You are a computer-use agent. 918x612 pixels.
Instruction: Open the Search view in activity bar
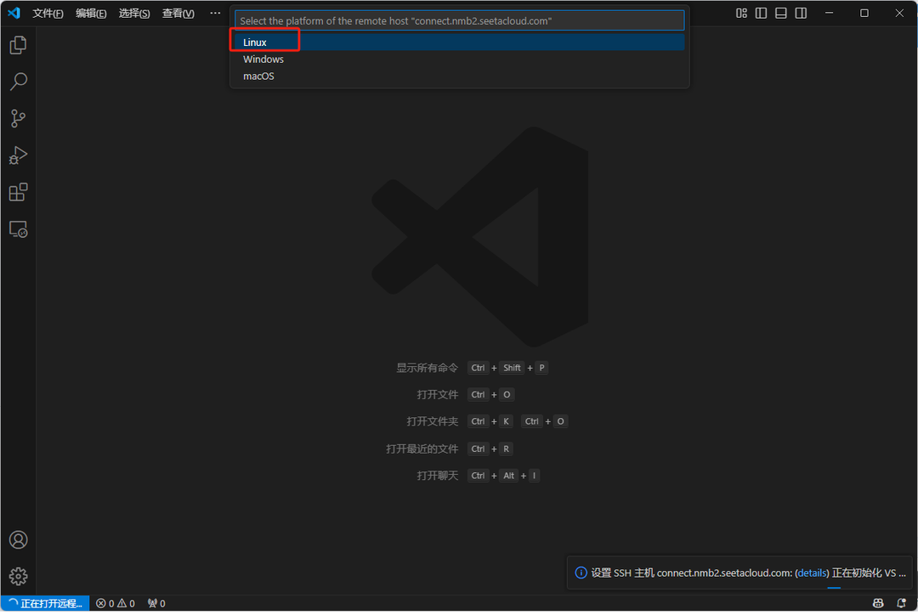18,81
